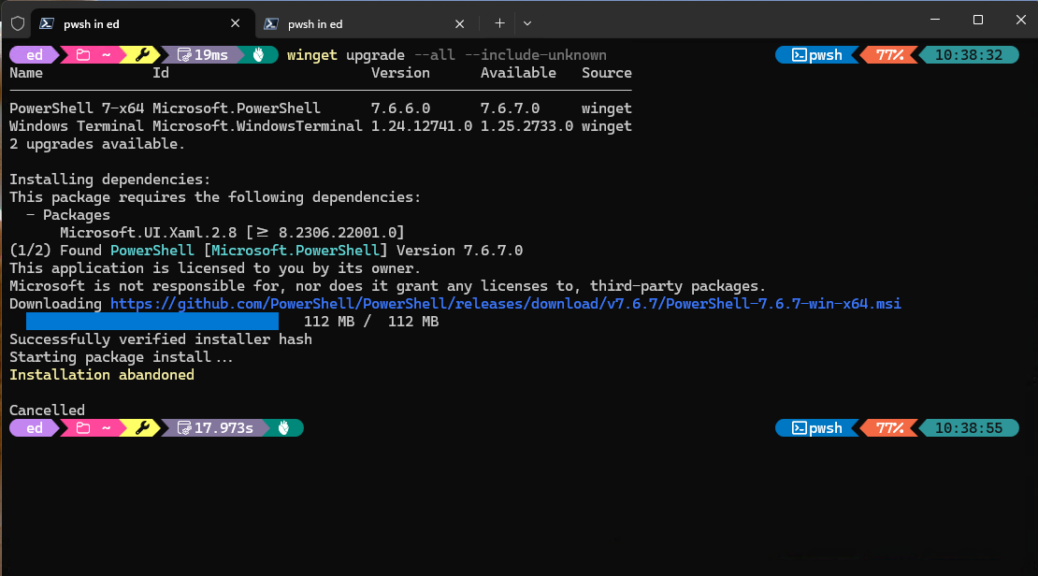The width and height of the screenshot is (1038, 576).
Task: Click the bottom prompt 'ed' user segment
Action: pos(34,428)
